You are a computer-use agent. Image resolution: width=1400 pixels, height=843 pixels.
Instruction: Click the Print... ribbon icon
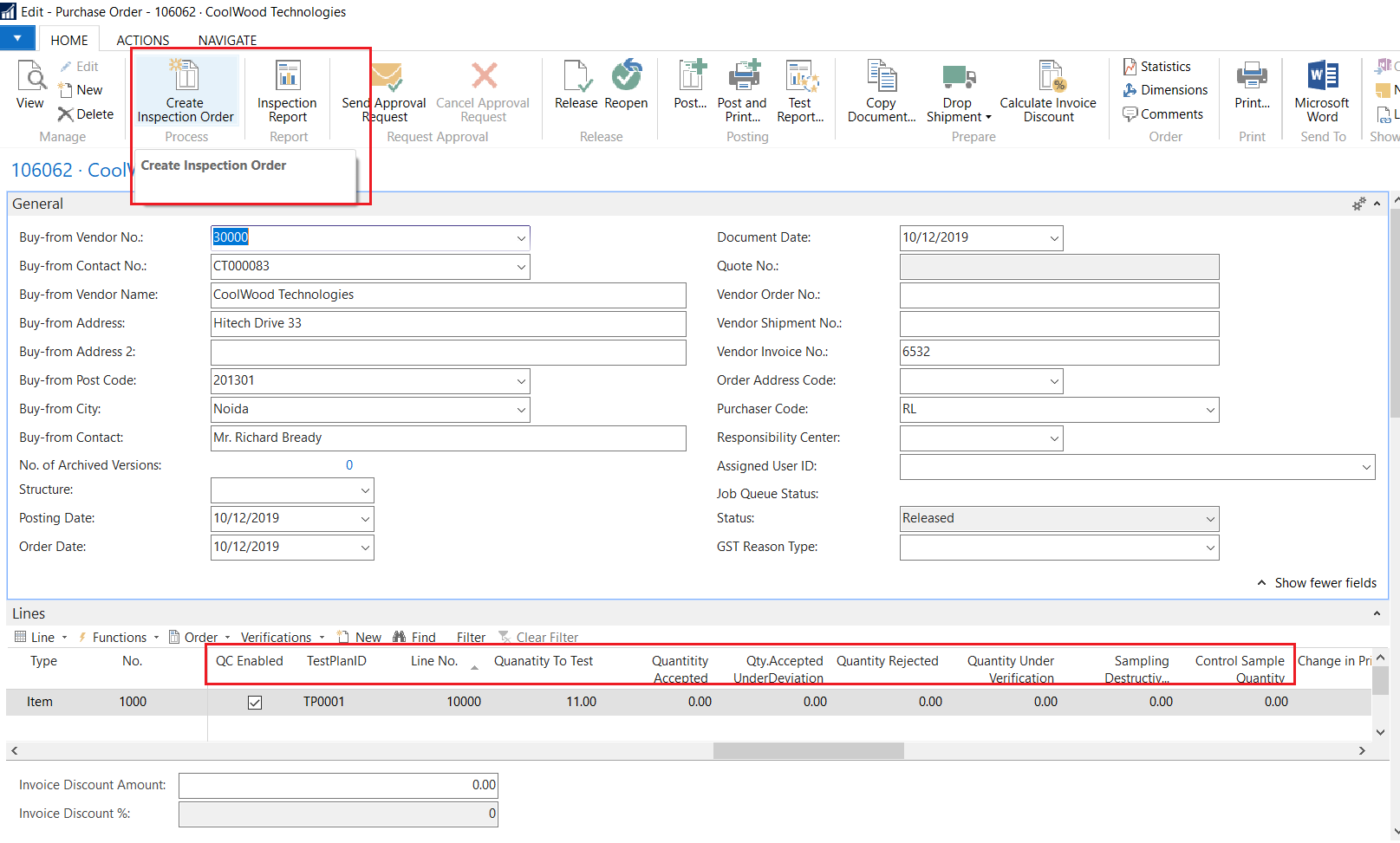[1252, 76]
